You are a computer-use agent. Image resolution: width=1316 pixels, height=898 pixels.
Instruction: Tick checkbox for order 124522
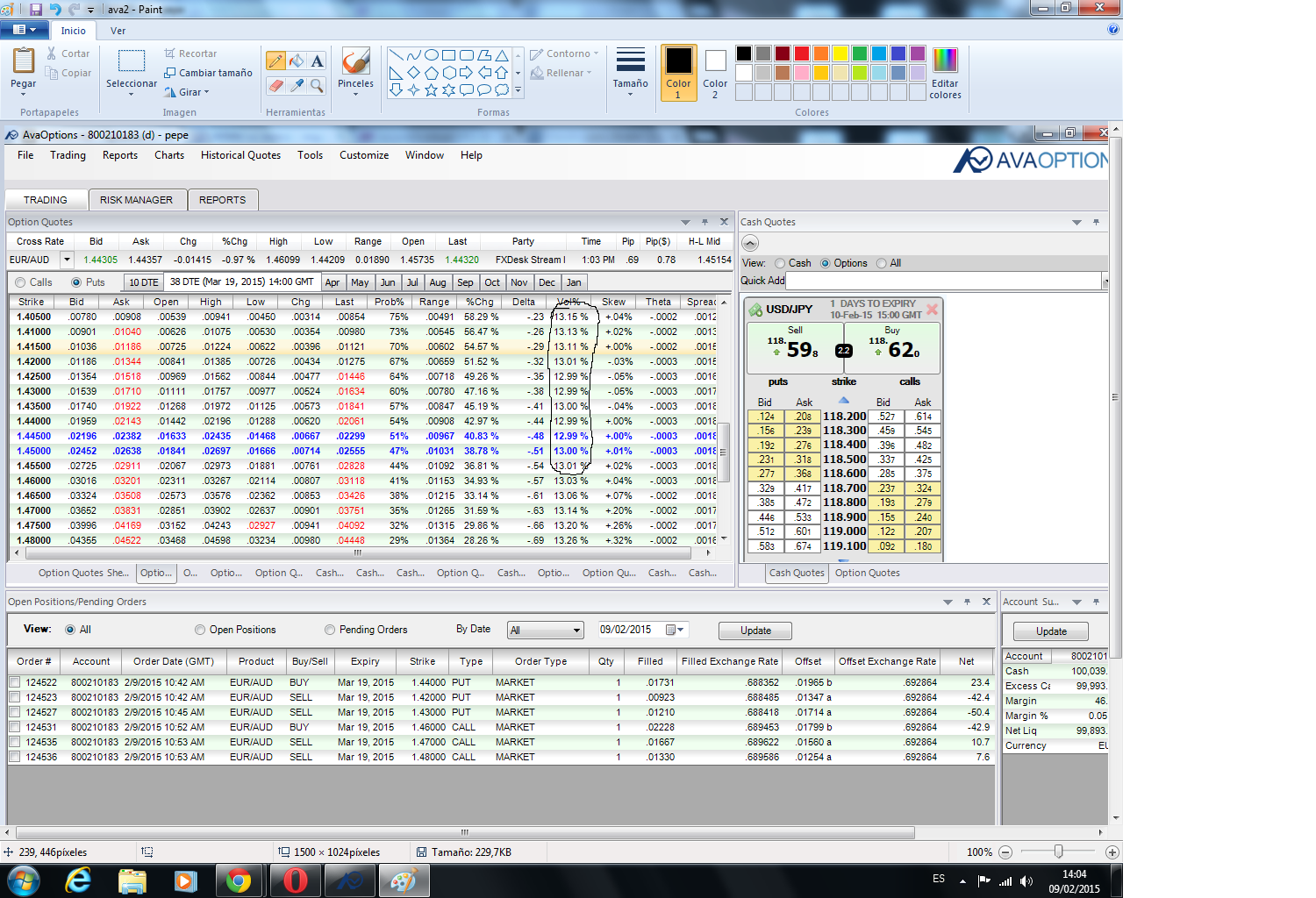coord(15,682)
